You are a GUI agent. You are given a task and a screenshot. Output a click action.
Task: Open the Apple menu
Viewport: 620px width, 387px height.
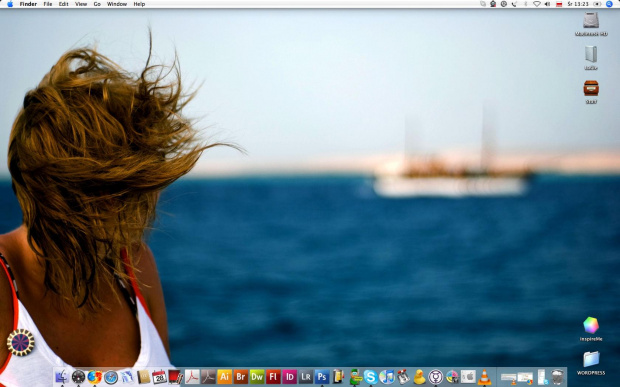pos(10,4)
